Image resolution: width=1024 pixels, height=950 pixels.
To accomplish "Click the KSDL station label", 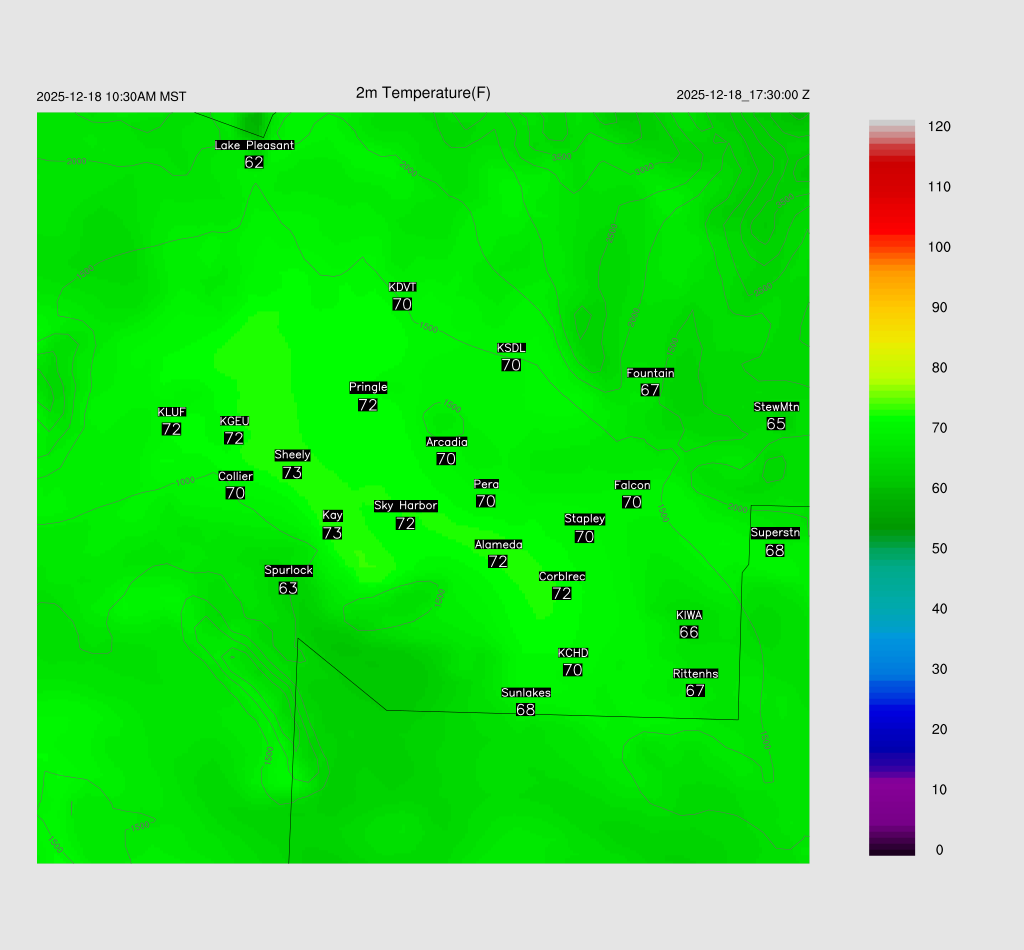I will click(511, 348).
